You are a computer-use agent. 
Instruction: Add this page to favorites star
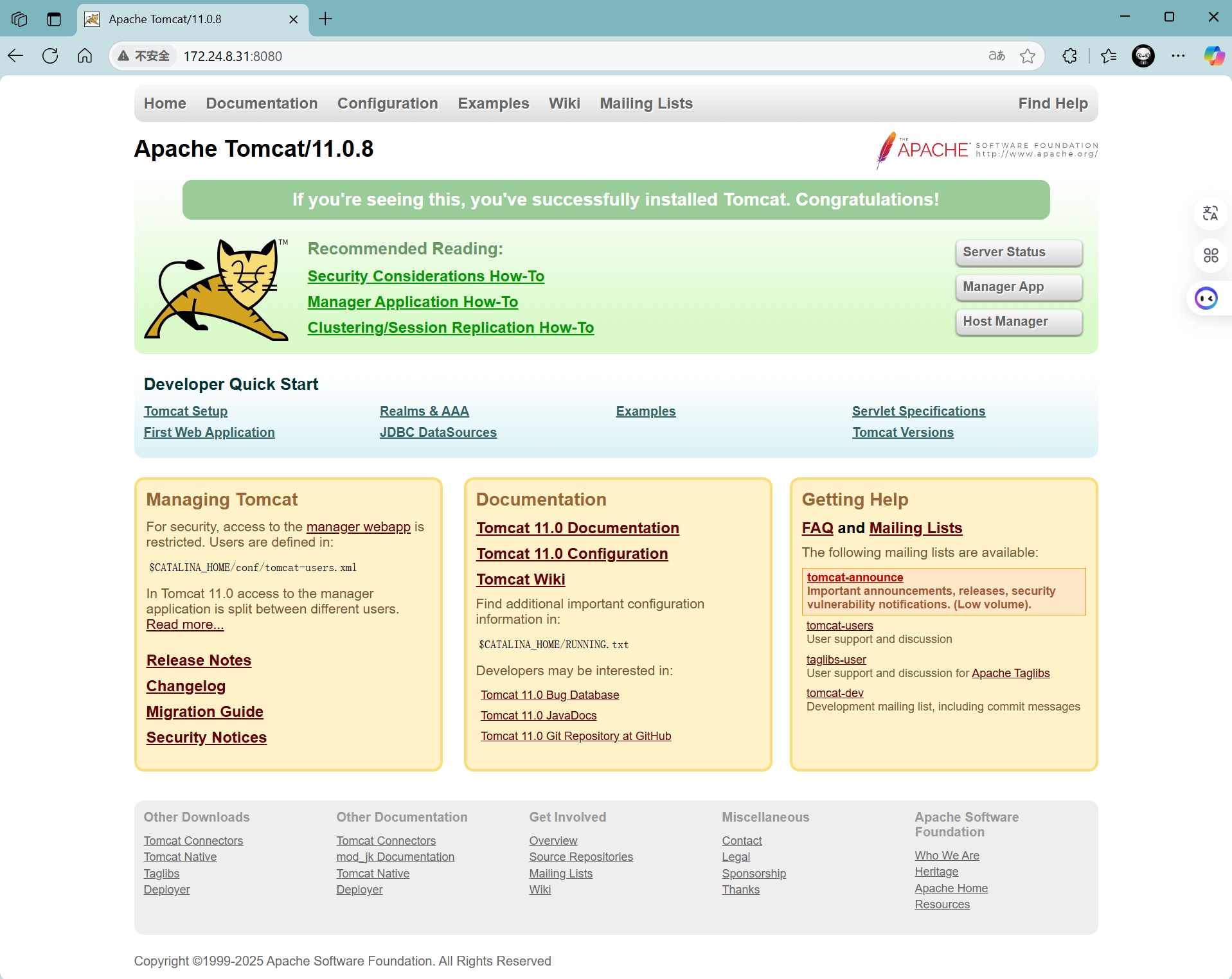(1028, 56)
